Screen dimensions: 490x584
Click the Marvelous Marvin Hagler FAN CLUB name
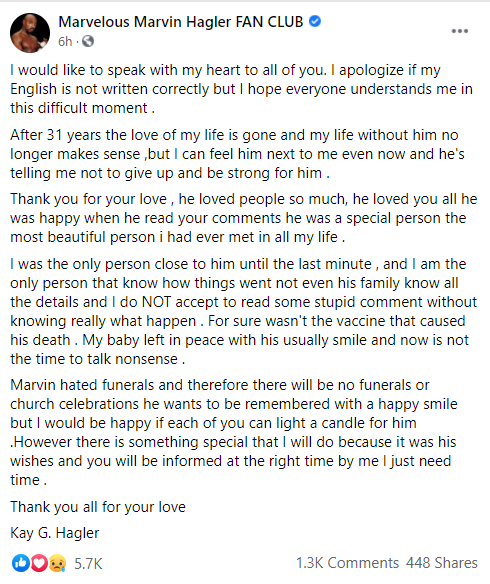[181, 22]
